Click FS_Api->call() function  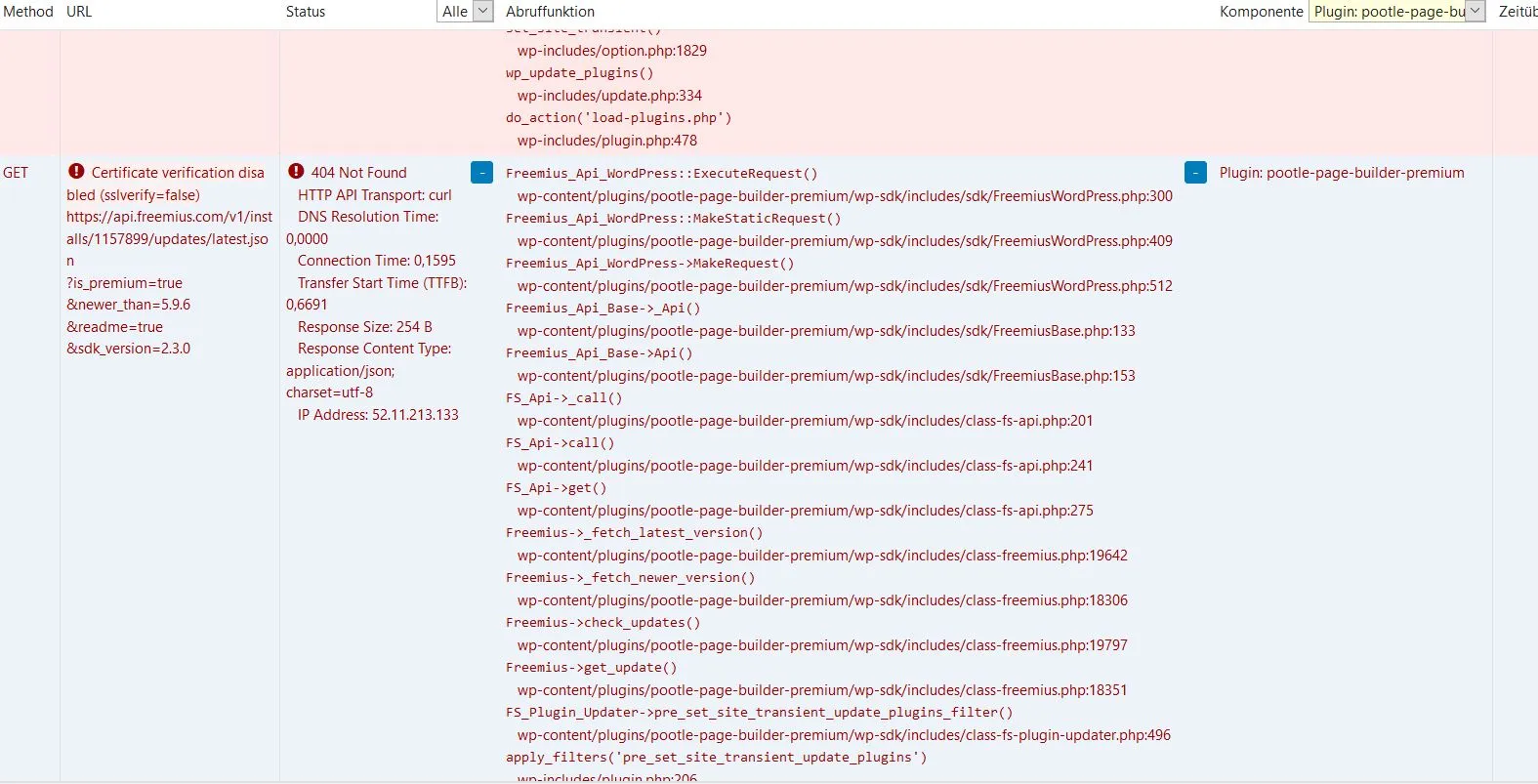coord(561,443)
